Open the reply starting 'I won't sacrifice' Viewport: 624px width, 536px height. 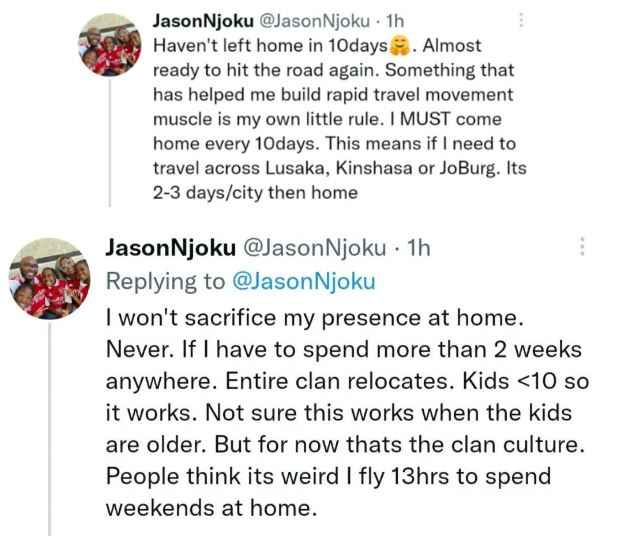340,420
